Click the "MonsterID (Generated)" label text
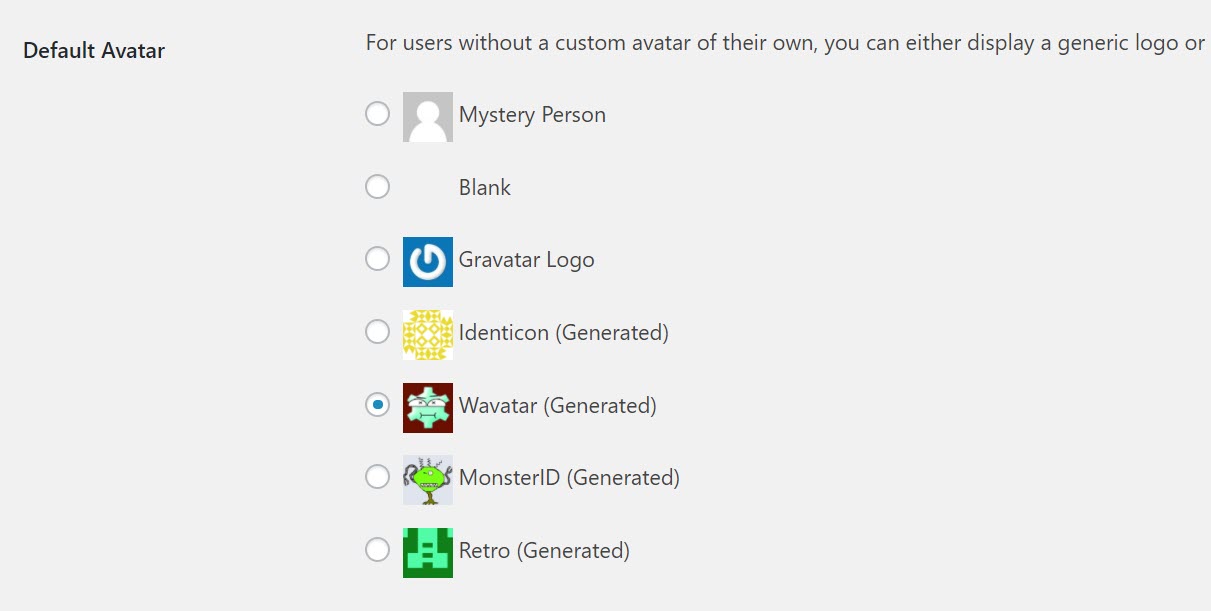 click(569, 478)
